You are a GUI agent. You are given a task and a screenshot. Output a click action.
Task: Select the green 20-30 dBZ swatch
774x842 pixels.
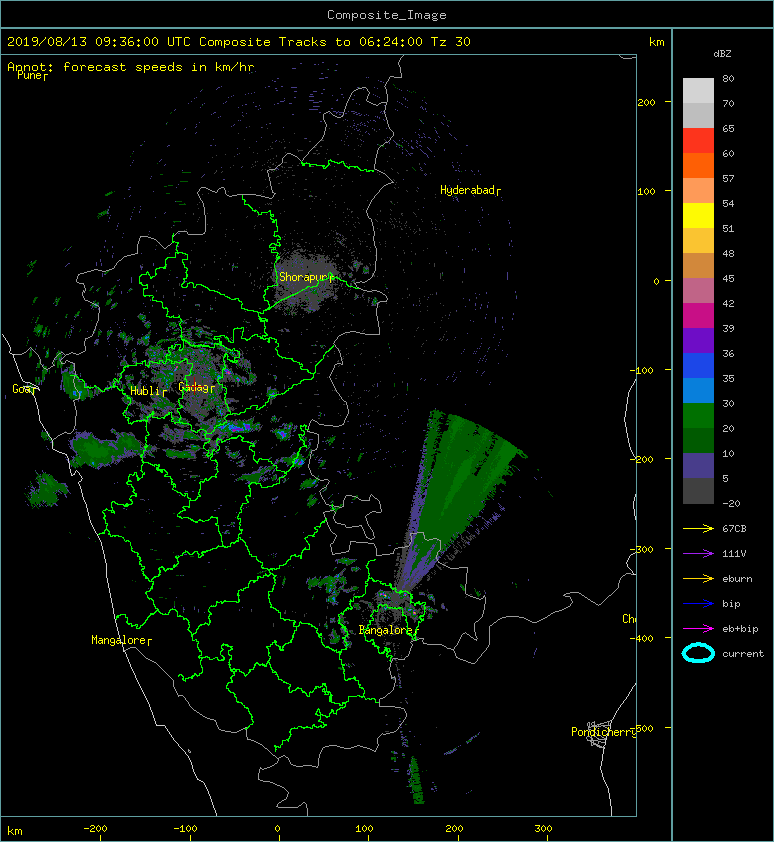pos(698,415)
